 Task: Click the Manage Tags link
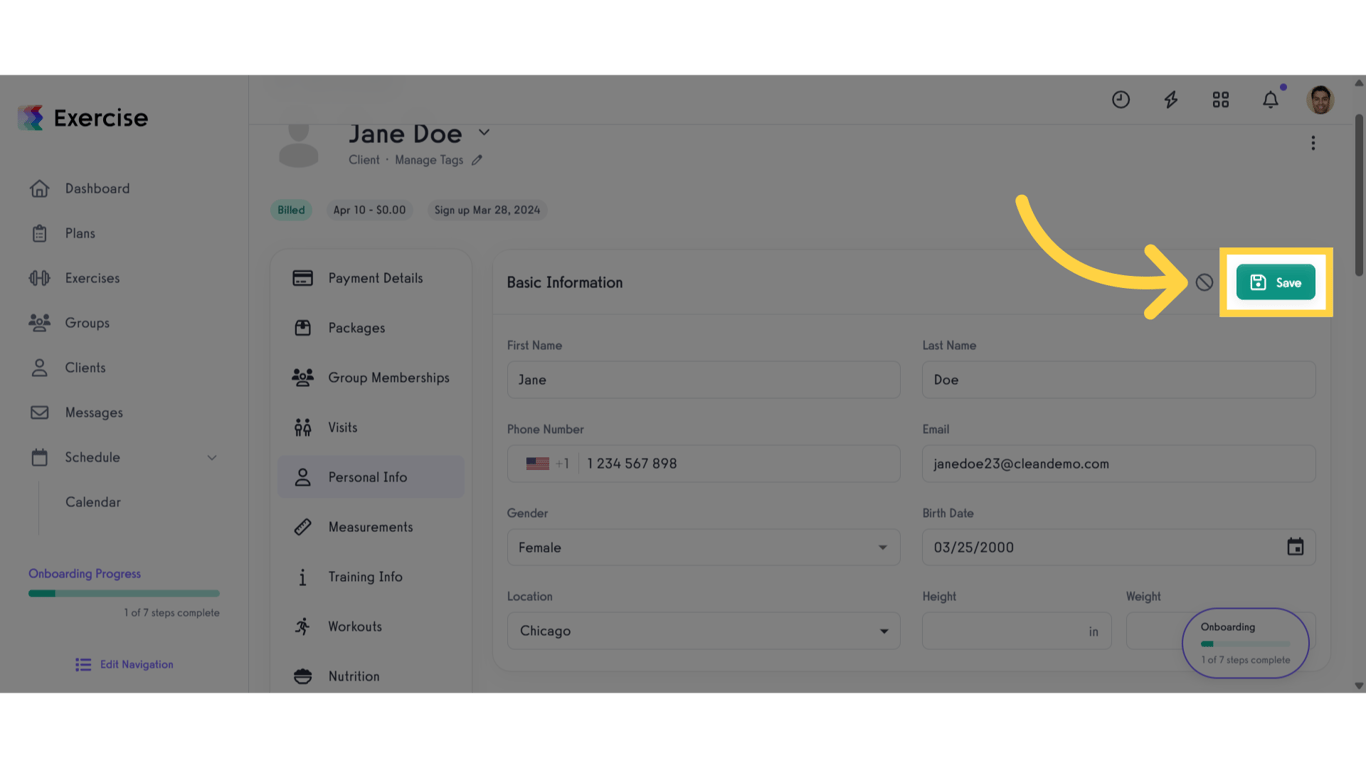click(429, 160)
